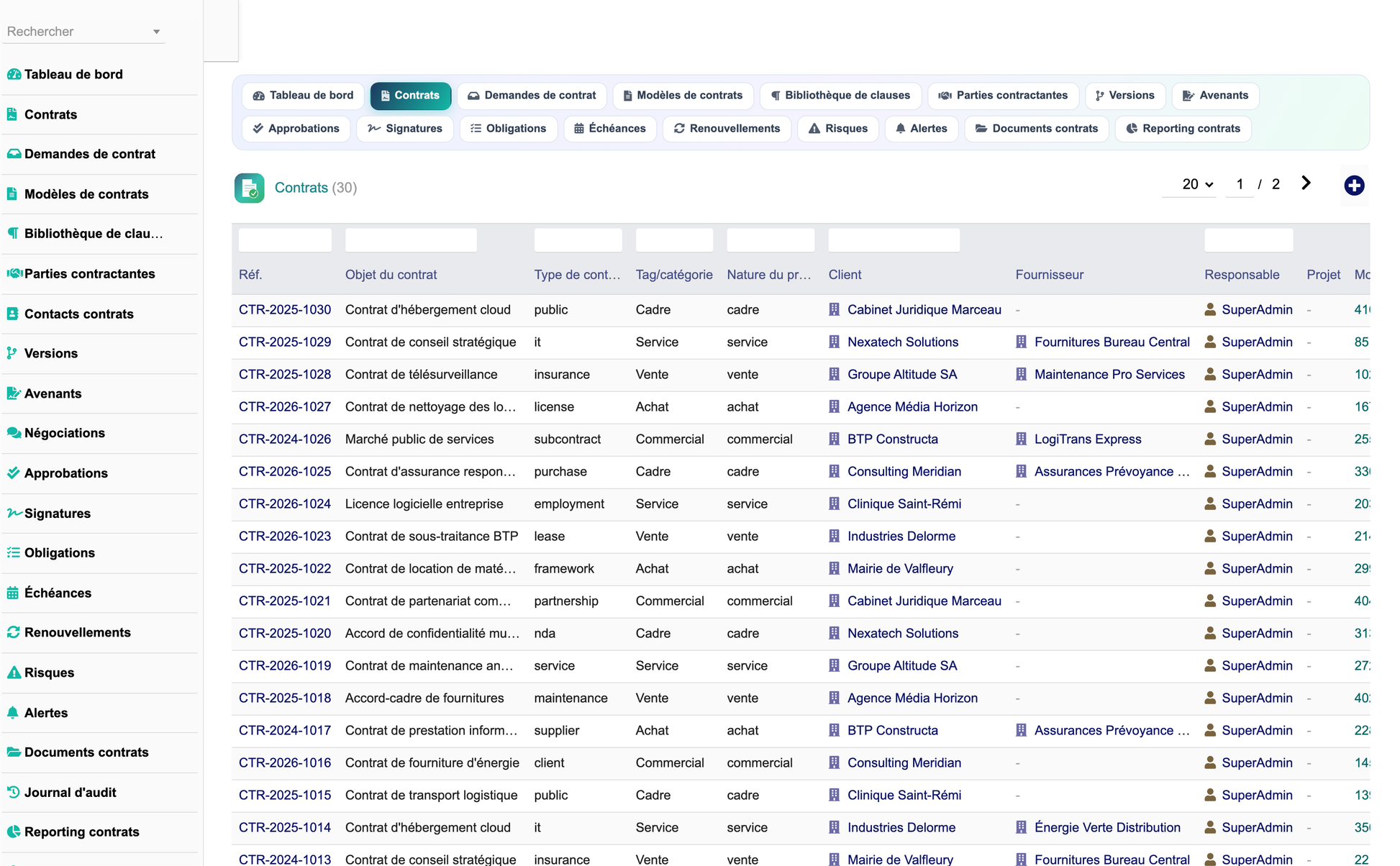1400x866 pixels.
Task: Open the Avenants tab in top bar
Action: 1215,95
